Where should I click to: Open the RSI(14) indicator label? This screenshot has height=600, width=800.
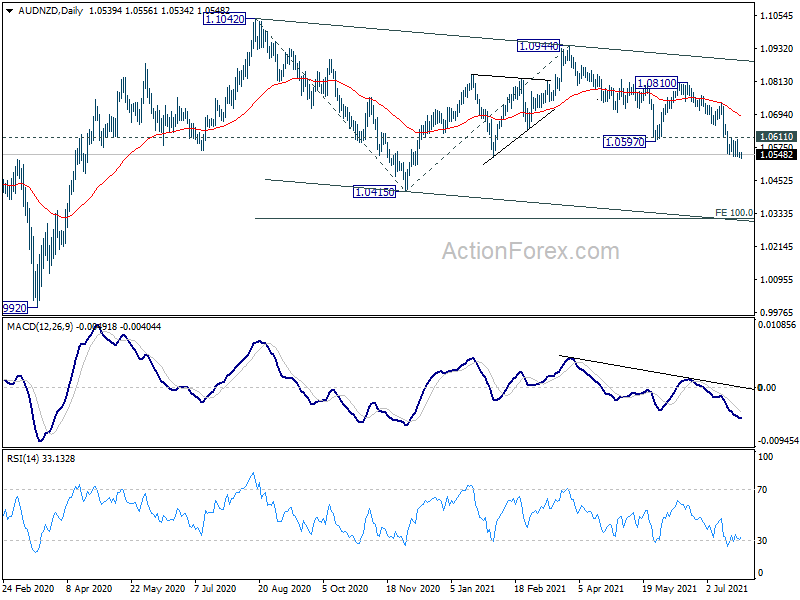click(x=23, y=459)
